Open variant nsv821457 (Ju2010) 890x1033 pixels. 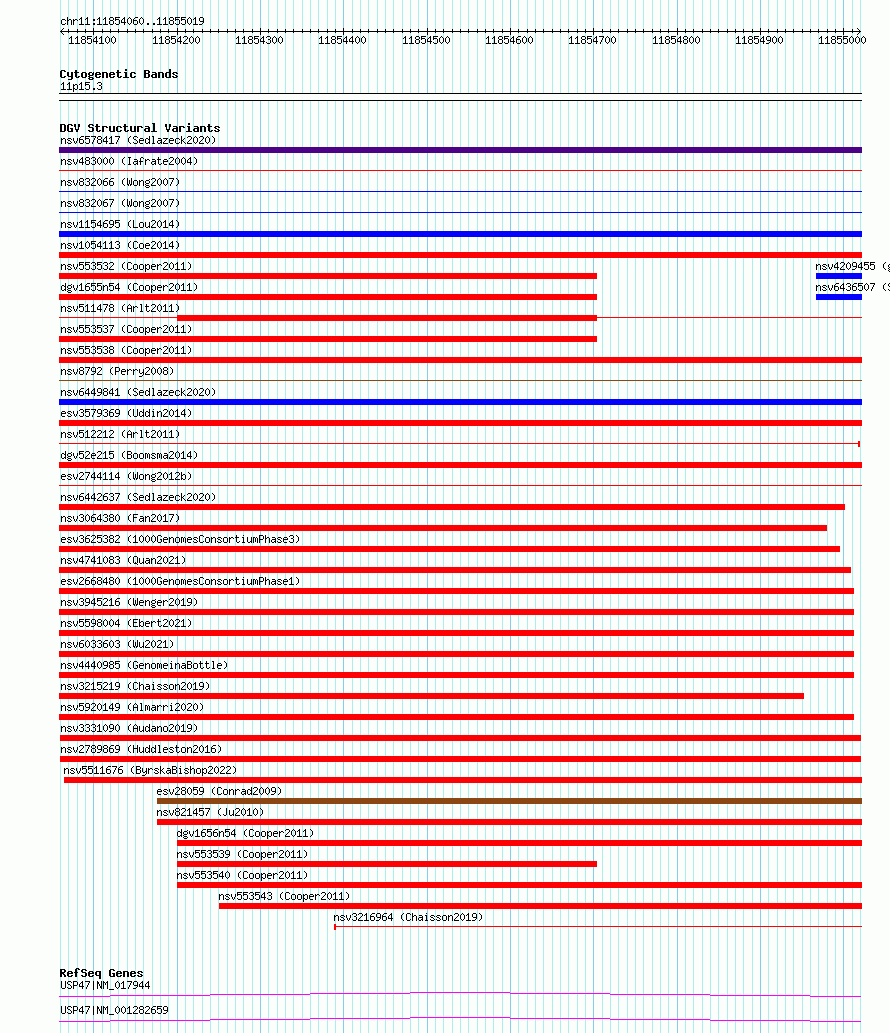click(210, 813)
